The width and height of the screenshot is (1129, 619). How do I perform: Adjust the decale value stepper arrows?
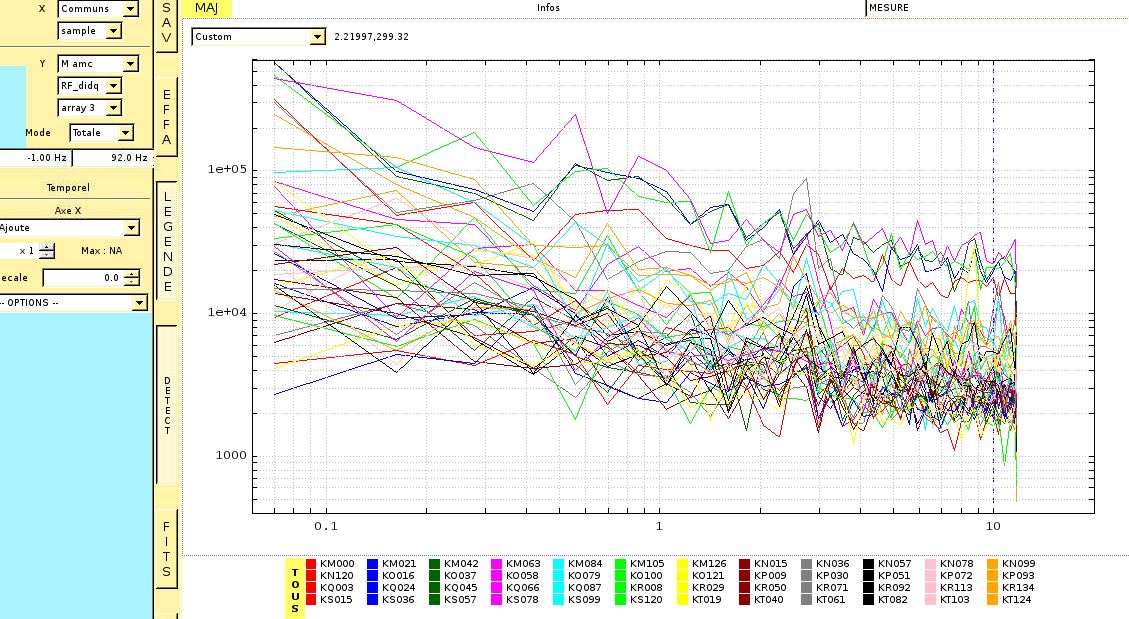pyautogui.click(x=132, y=278)
